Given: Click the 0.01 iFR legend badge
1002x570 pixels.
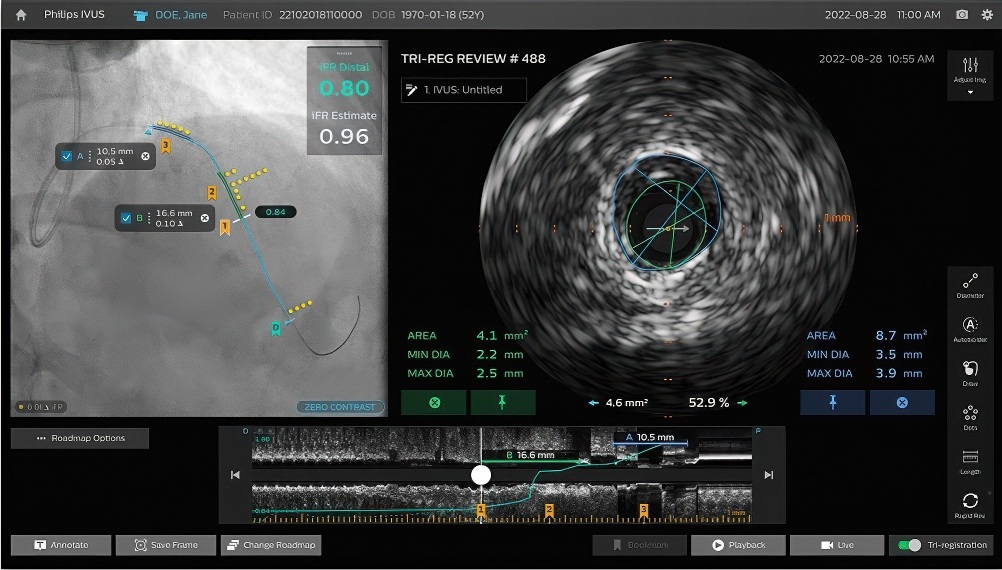Looking at the screenshot, I should [41, 407].
